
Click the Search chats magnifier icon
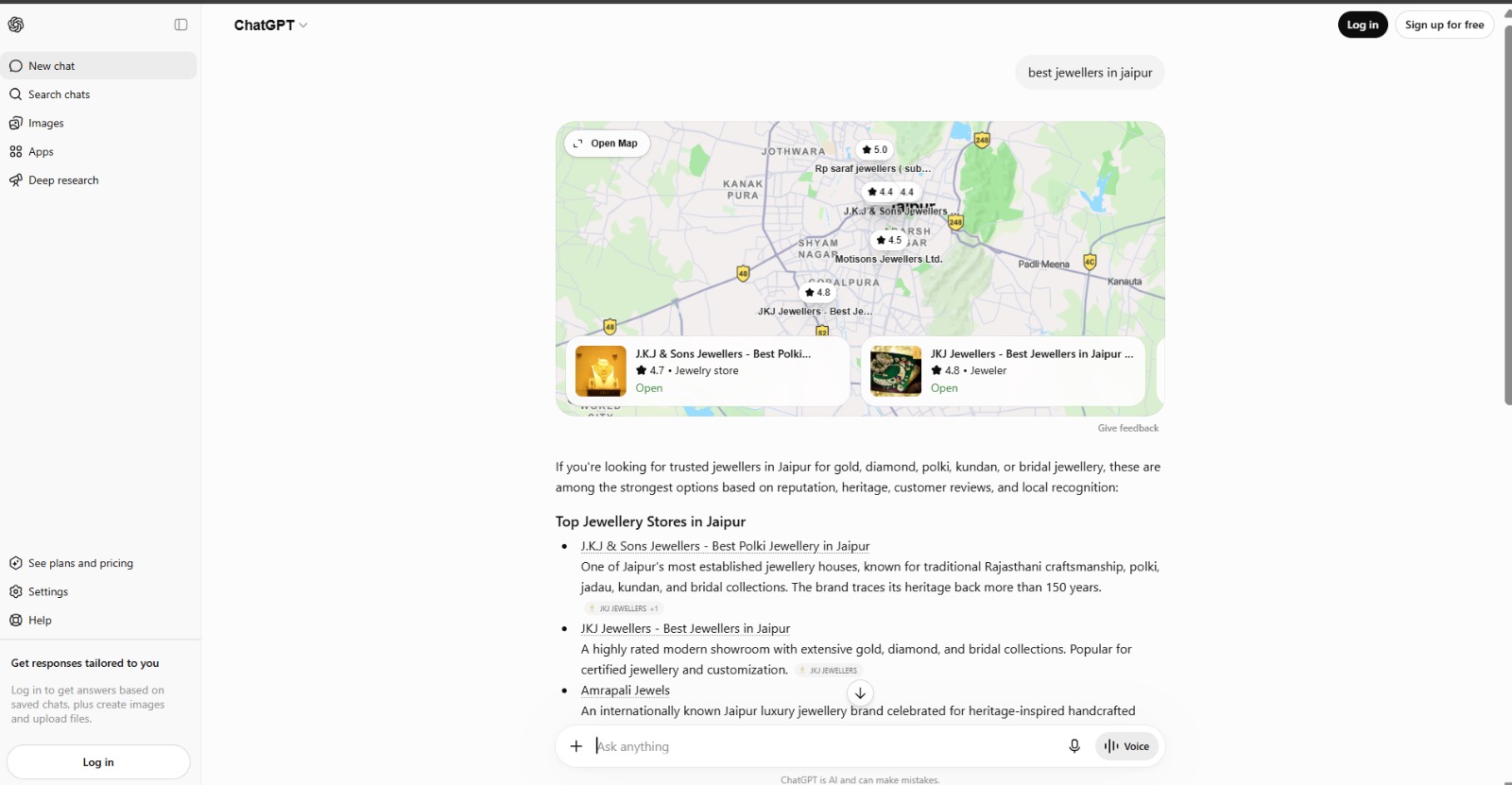coord(16,94)
